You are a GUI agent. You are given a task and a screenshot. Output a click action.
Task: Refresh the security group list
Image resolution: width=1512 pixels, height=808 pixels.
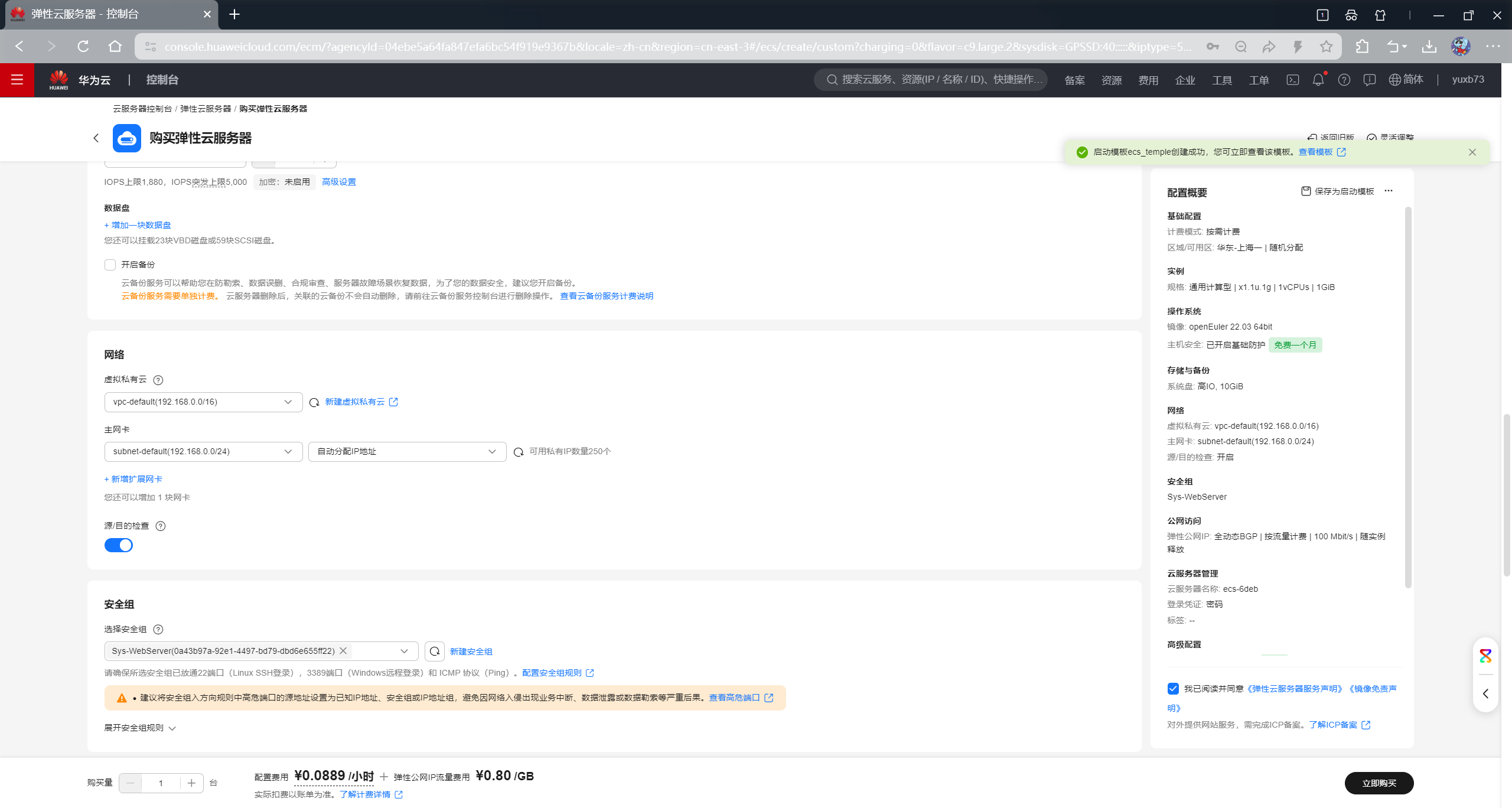pyautogui.click(x=434, y=651)
